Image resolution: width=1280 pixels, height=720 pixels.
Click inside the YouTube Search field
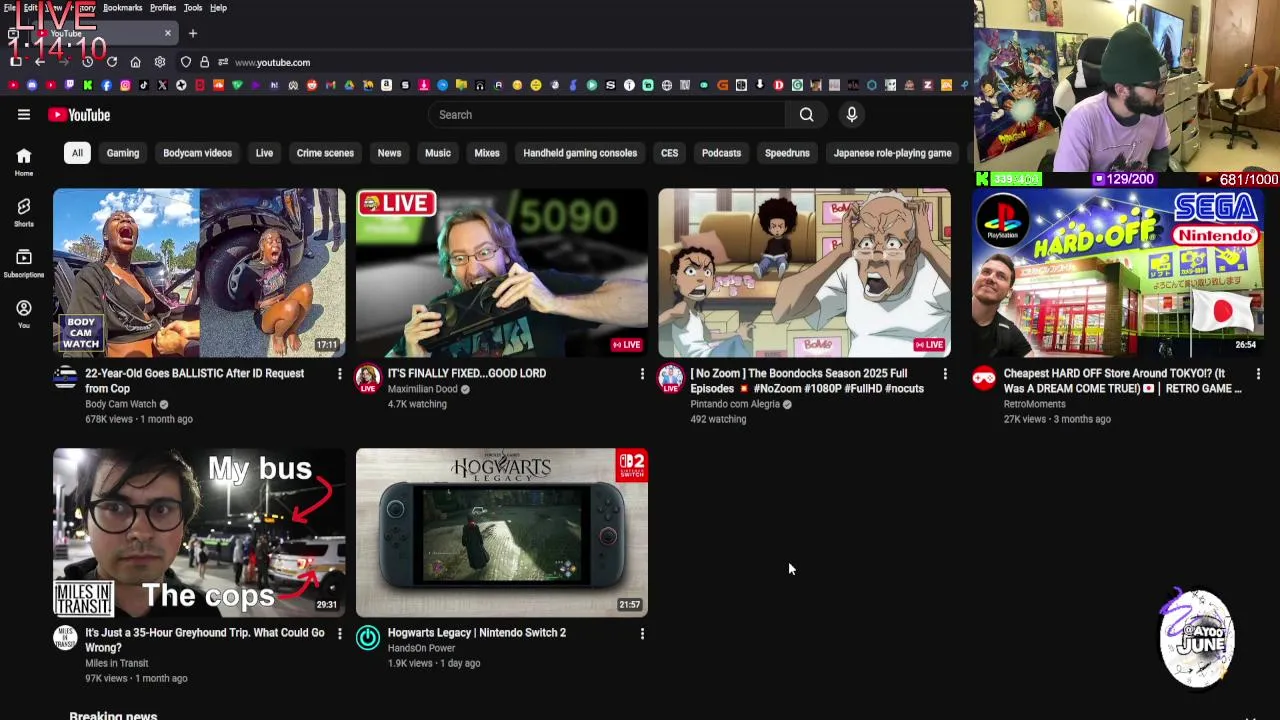pyautogui.click(x=607, y=115)
